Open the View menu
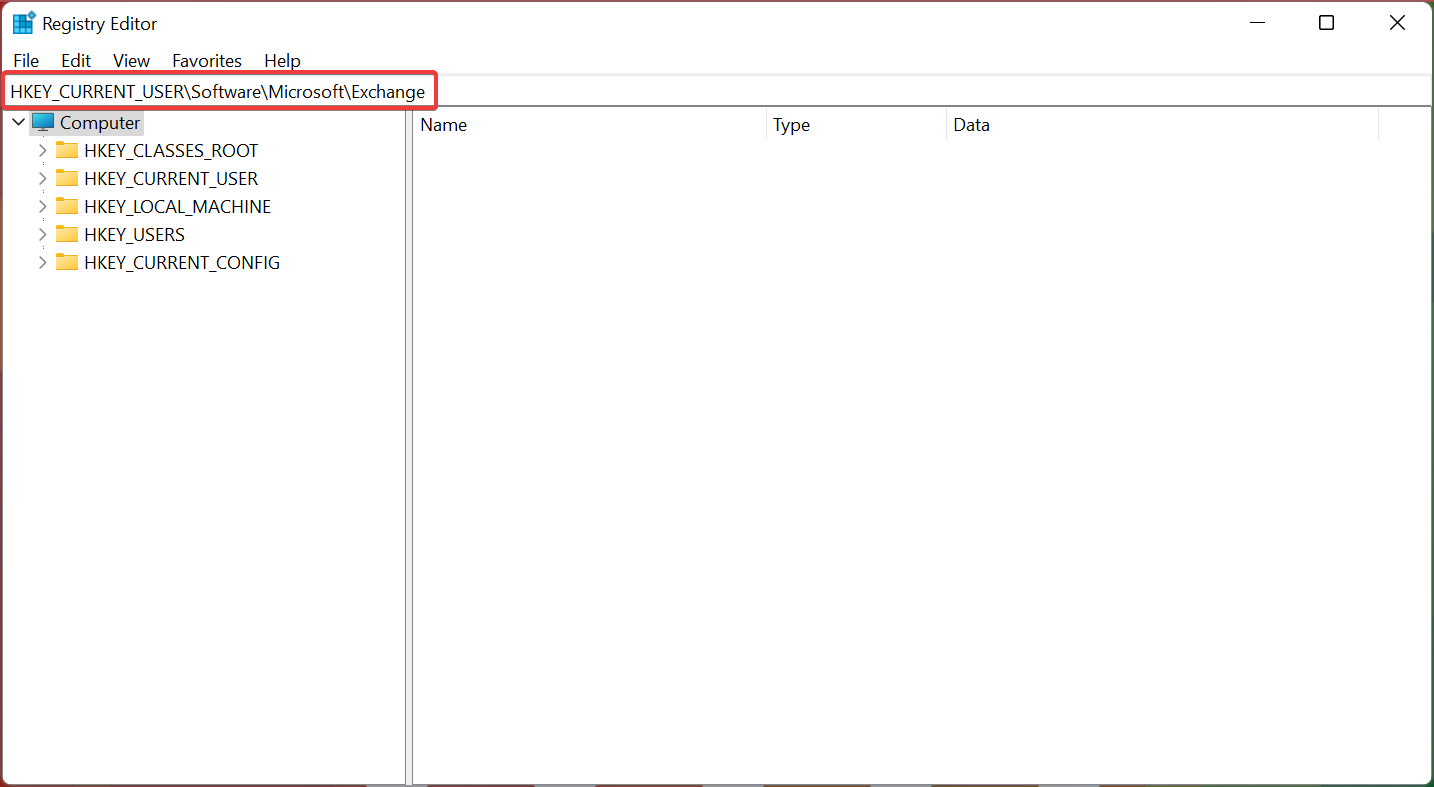 [x=131, y=61]
